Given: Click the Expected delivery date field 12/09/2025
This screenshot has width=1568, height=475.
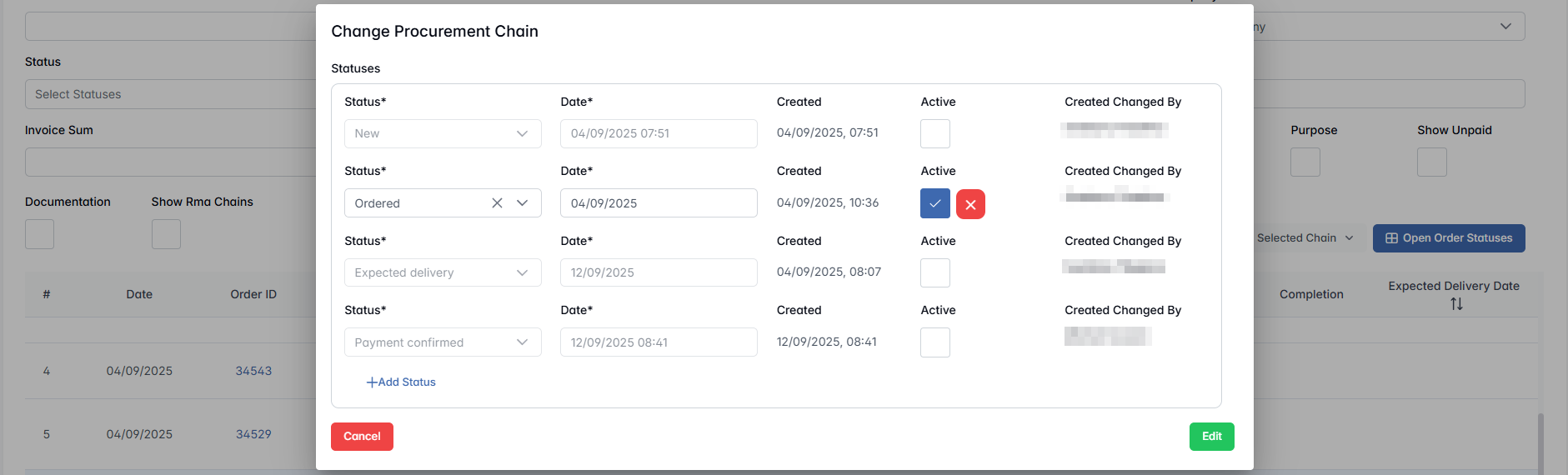Looking at the screenshot, I should click(658, 272).
